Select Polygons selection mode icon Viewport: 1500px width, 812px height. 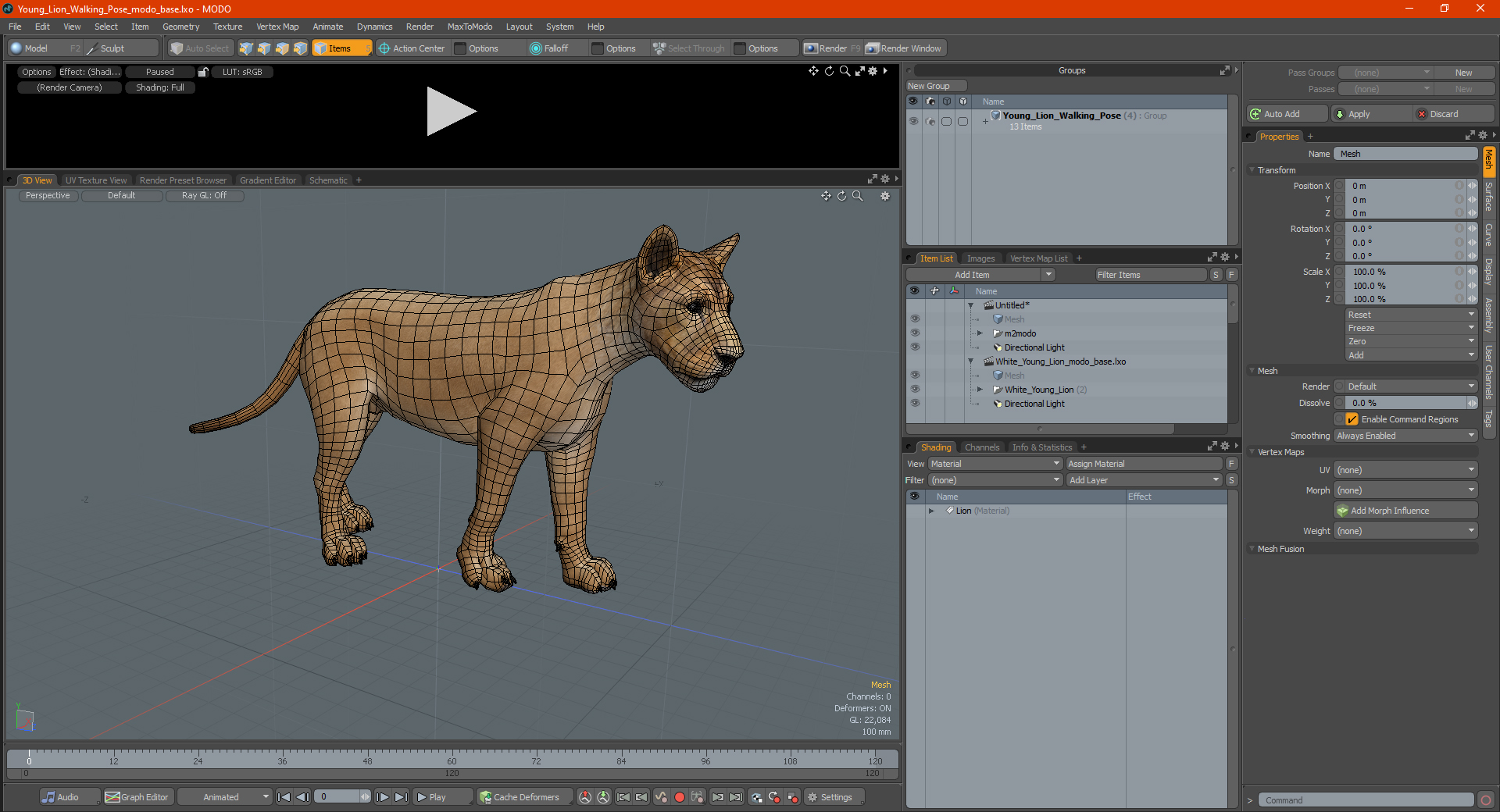click(x=282, y=48)
